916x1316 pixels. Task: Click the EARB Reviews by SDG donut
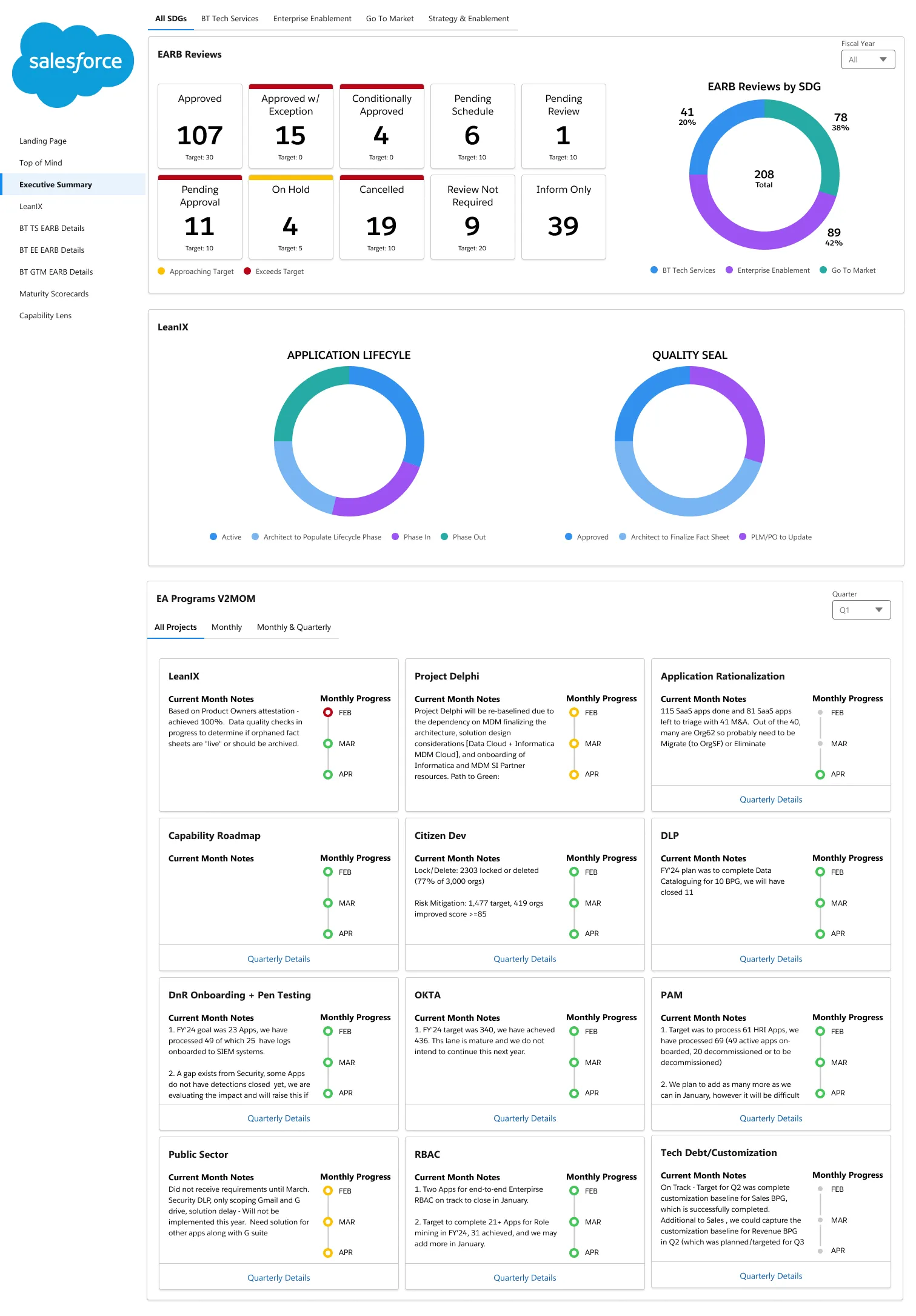(764, 175)
